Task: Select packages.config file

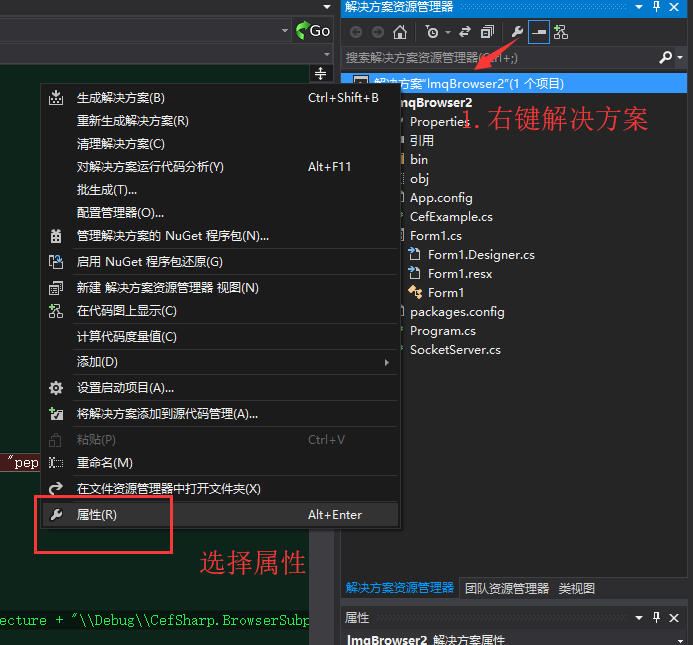Action: (x=457, y=312)
